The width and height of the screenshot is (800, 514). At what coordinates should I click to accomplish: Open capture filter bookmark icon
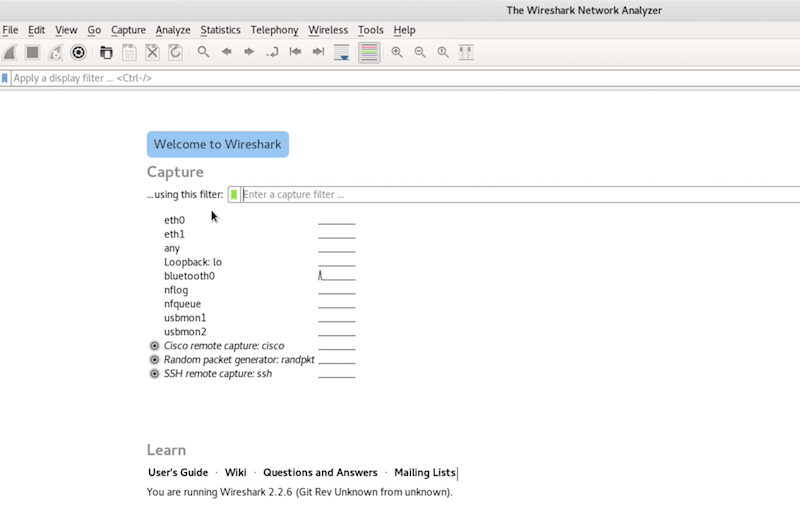[234, 194]
